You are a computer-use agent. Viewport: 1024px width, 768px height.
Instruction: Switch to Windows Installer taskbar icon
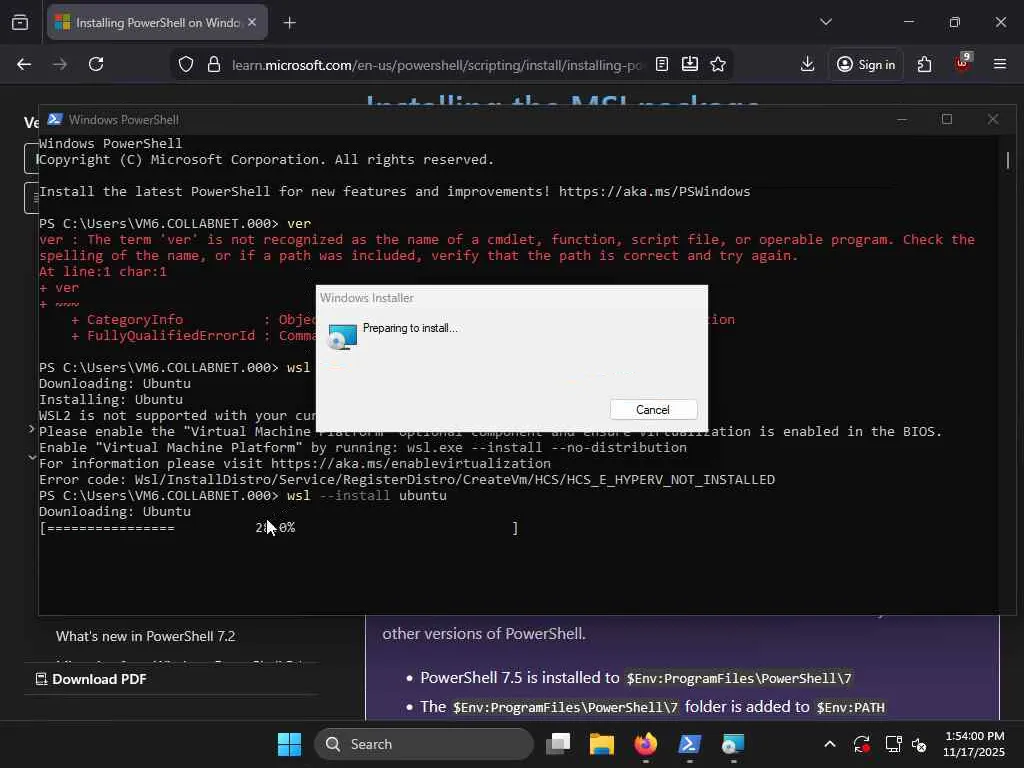(x=733, y=744)
